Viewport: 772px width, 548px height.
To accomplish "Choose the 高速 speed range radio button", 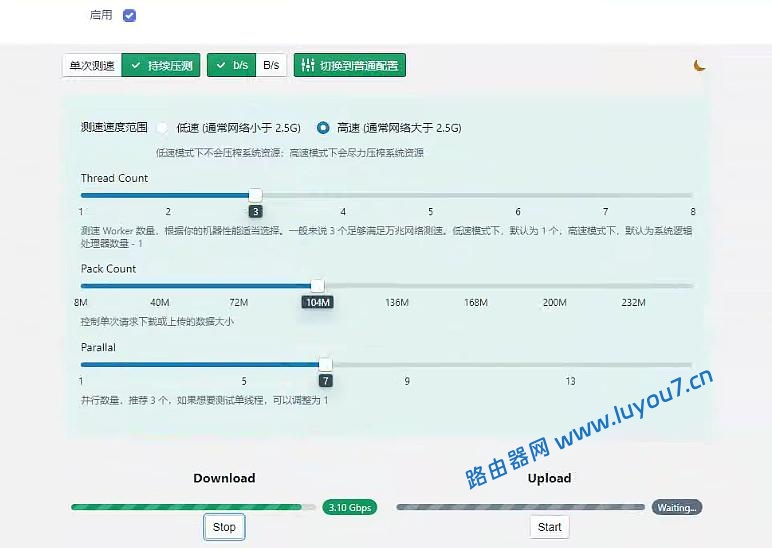I will coord(323,128).
